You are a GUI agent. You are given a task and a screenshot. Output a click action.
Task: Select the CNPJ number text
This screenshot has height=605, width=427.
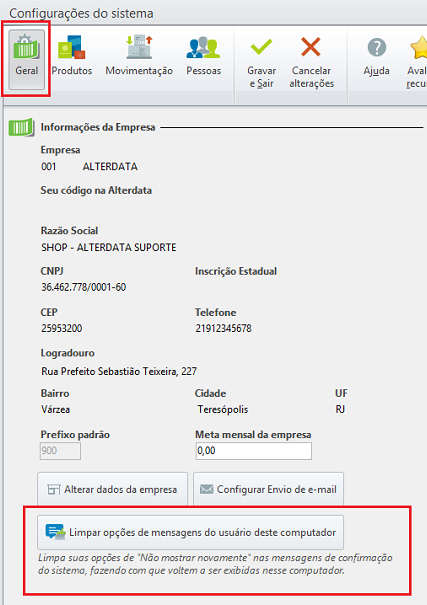[x=83, y=287]
